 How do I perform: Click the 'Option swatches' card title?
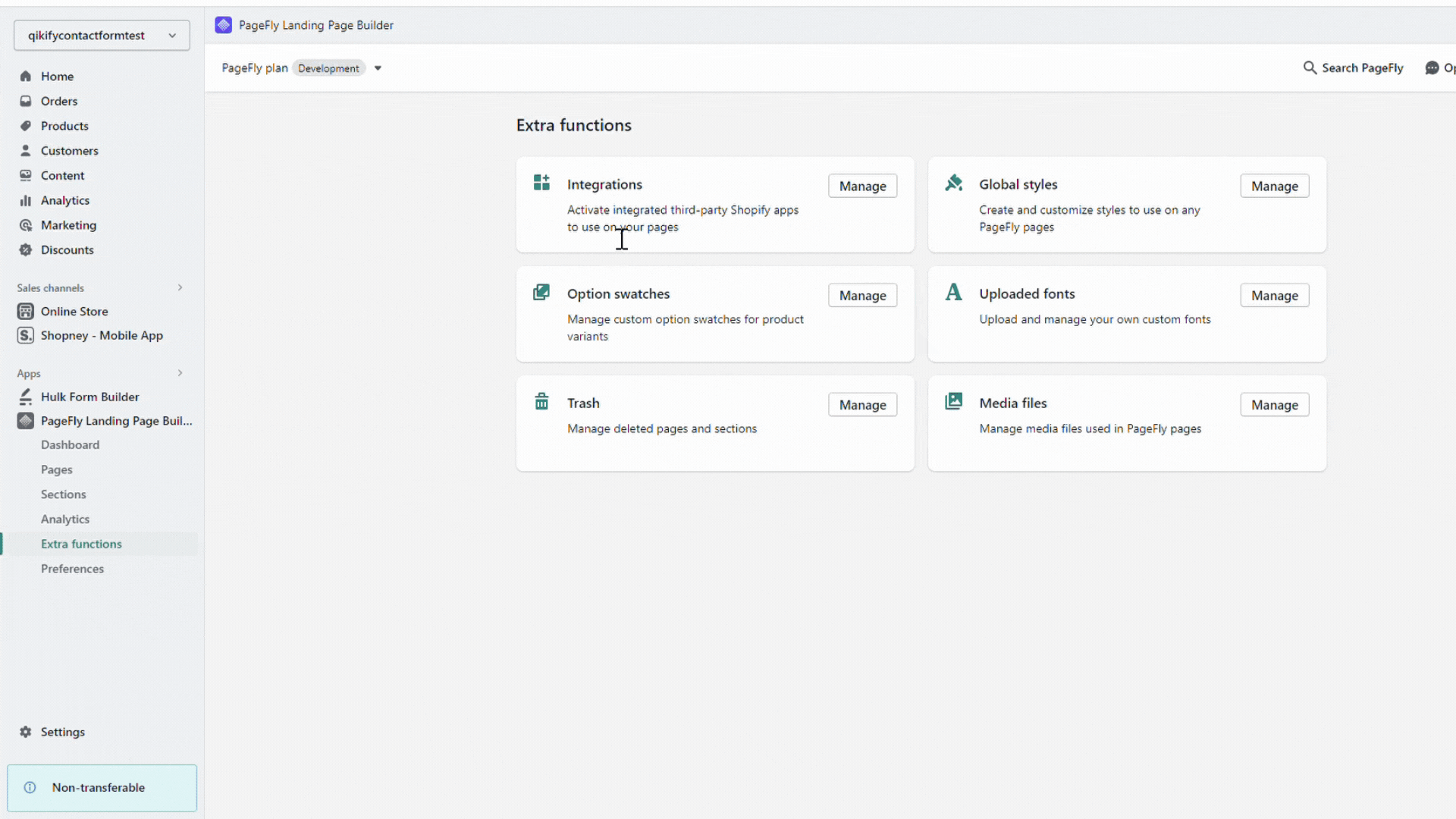[x=618, y=294]
